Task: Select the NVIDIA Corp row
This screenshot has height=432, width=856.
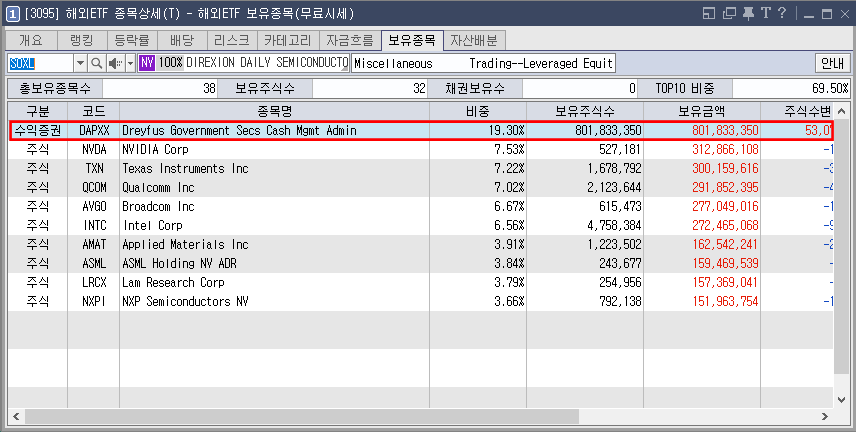Action: point(420,150)
